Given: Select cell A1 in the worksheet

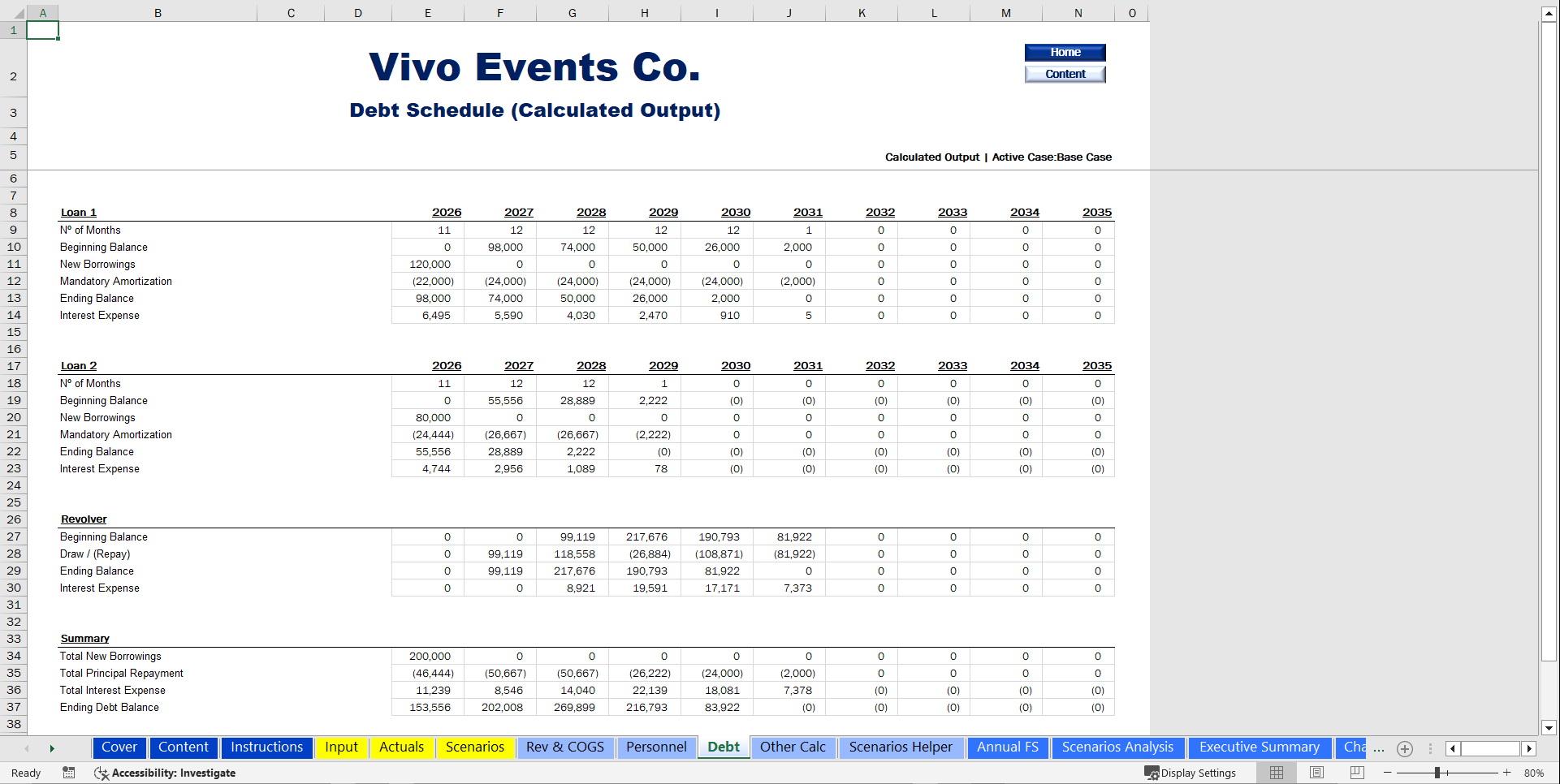Looking at the screenshot, I should point(43,29).
